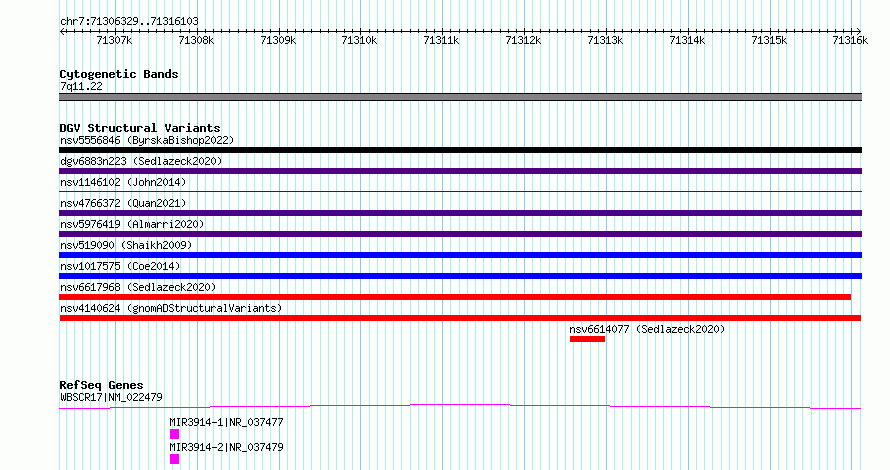
Task: Click the 71308k ruler tick label
Action: [x=196, y=40]
